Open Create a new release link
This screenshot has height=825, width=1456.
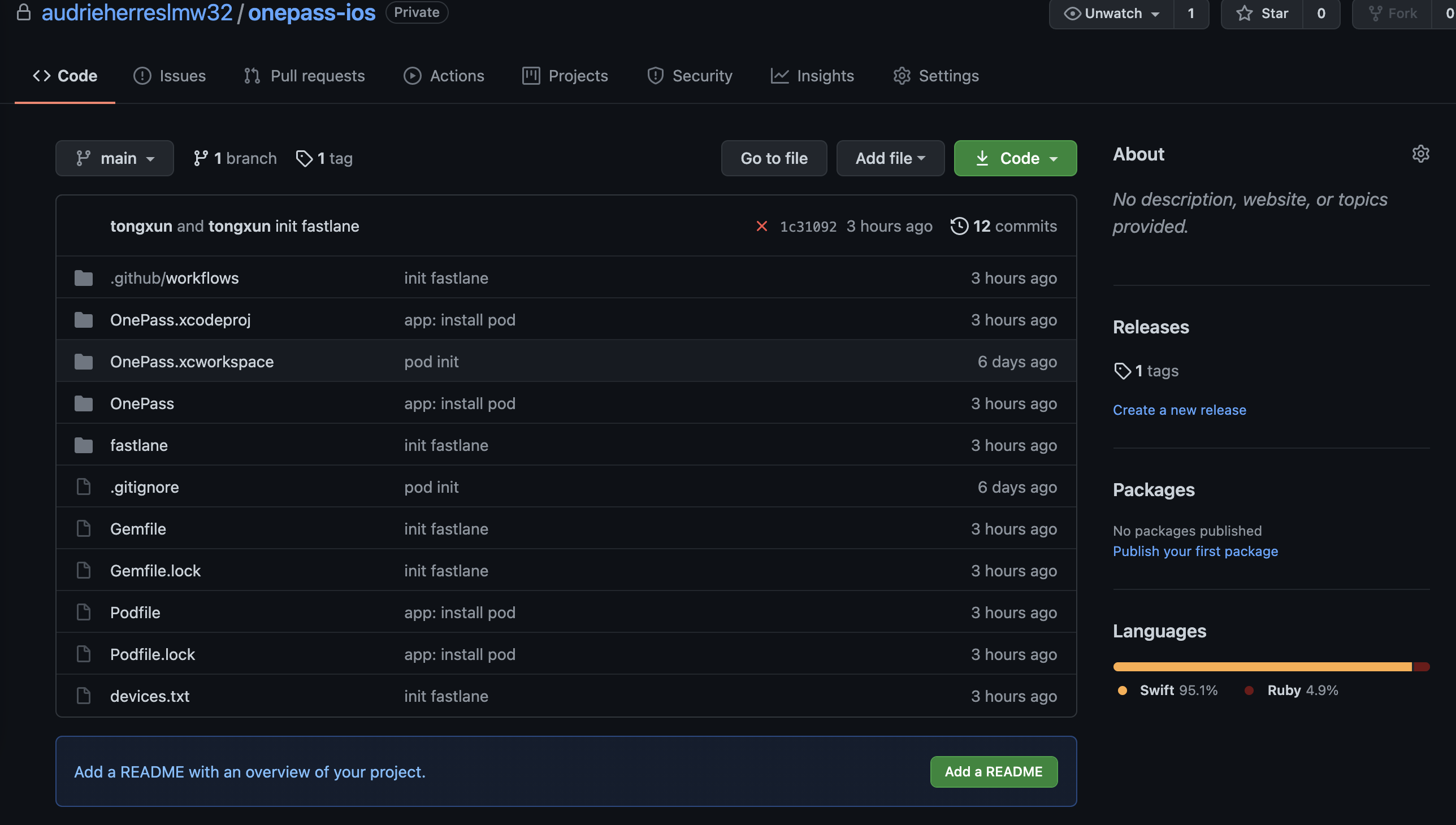(x=1180, y=410)
